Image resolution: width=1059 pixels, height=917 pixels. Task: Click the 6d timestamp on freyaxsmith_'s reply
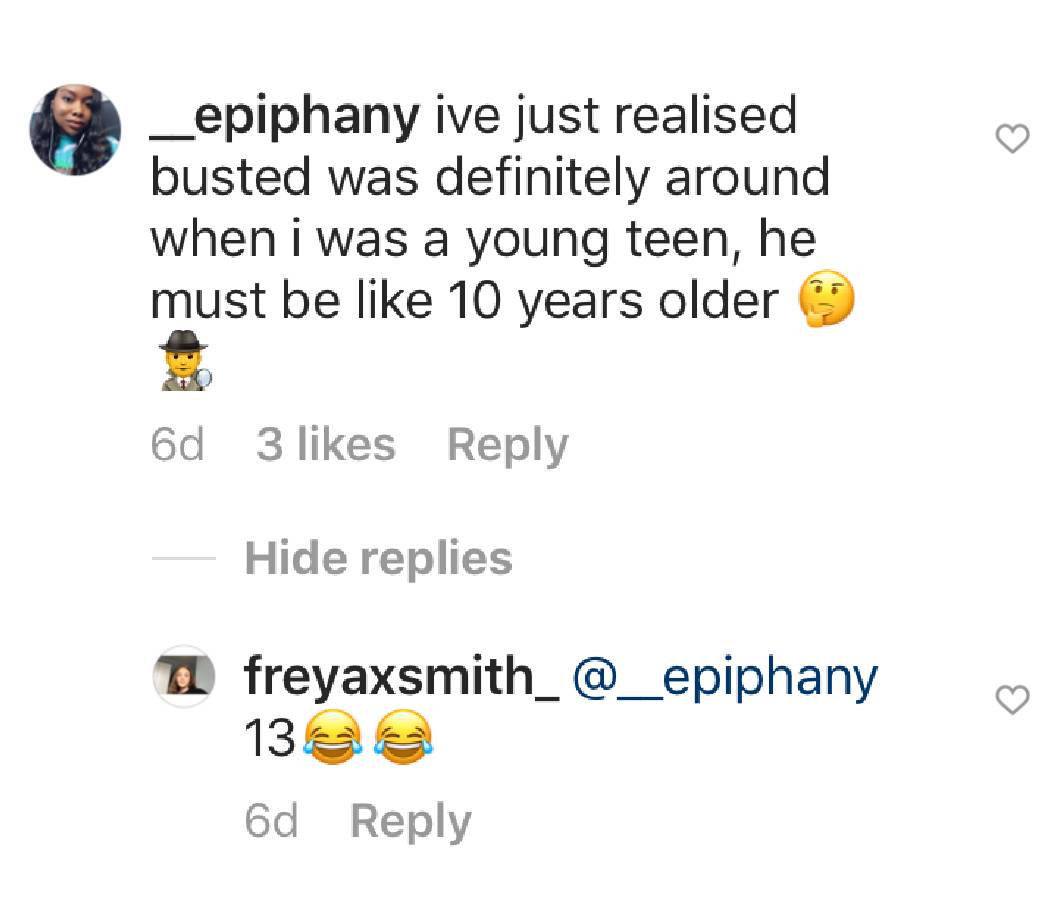[x=271, y=821]
